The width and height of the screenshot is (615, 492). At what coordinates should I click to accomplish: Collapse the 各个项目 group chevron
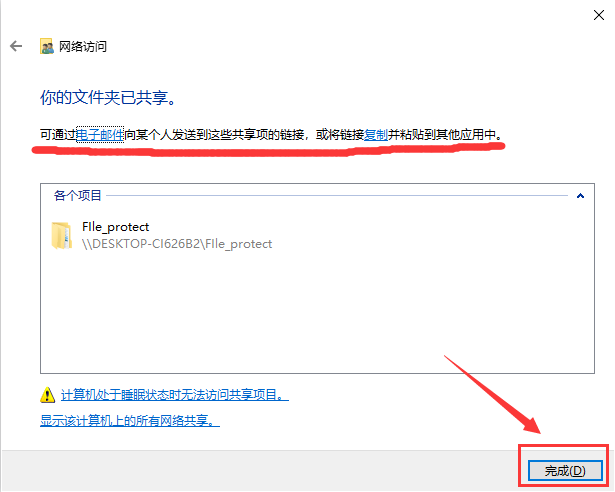click(x=580, y=195)
